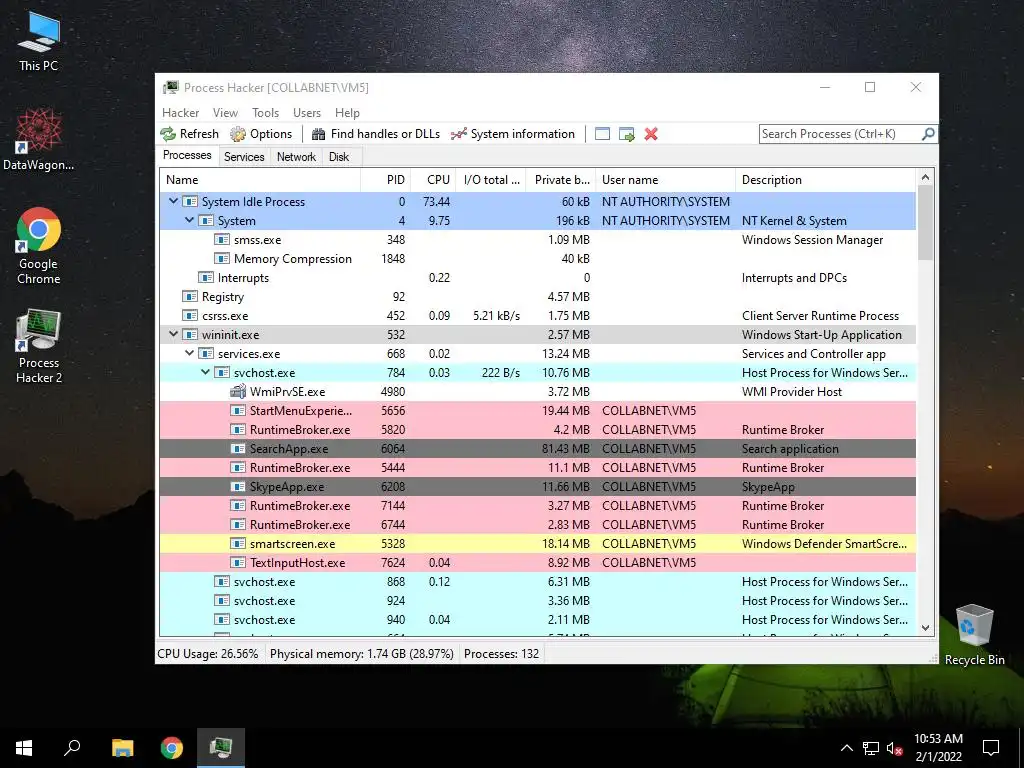Open the Windows Start menu

(x=24, y=748)
